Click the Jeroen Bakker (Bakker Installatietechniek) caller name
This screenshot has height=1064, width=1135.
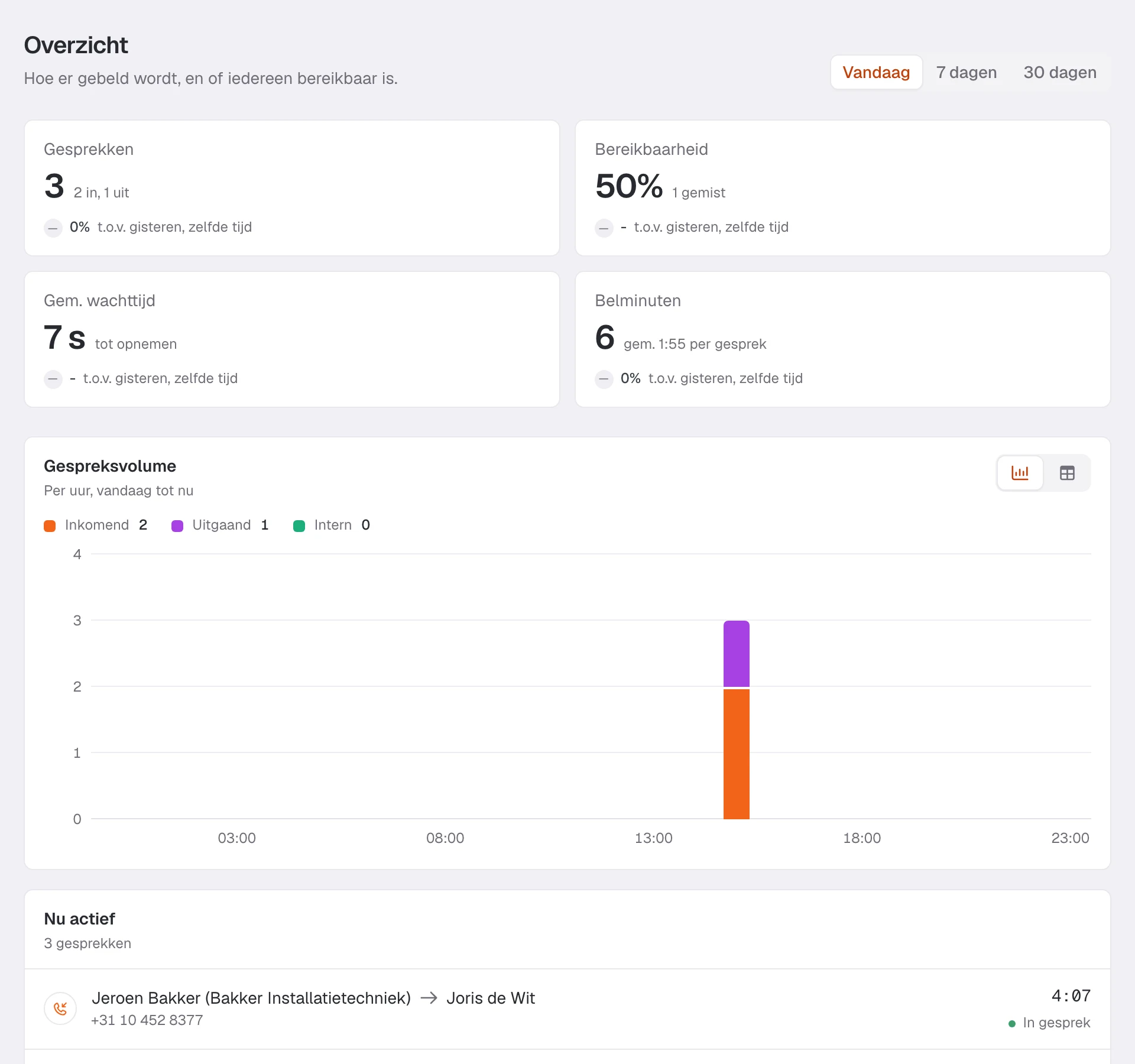[251, 998]
